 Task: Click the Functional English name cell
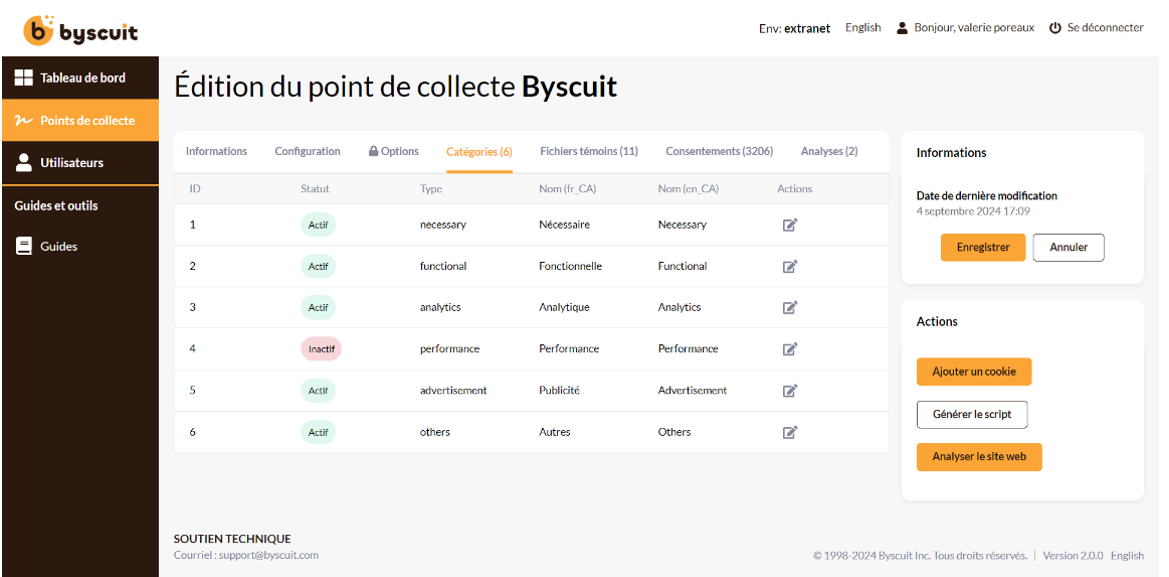pyautogui.click(x=682, y=266)
